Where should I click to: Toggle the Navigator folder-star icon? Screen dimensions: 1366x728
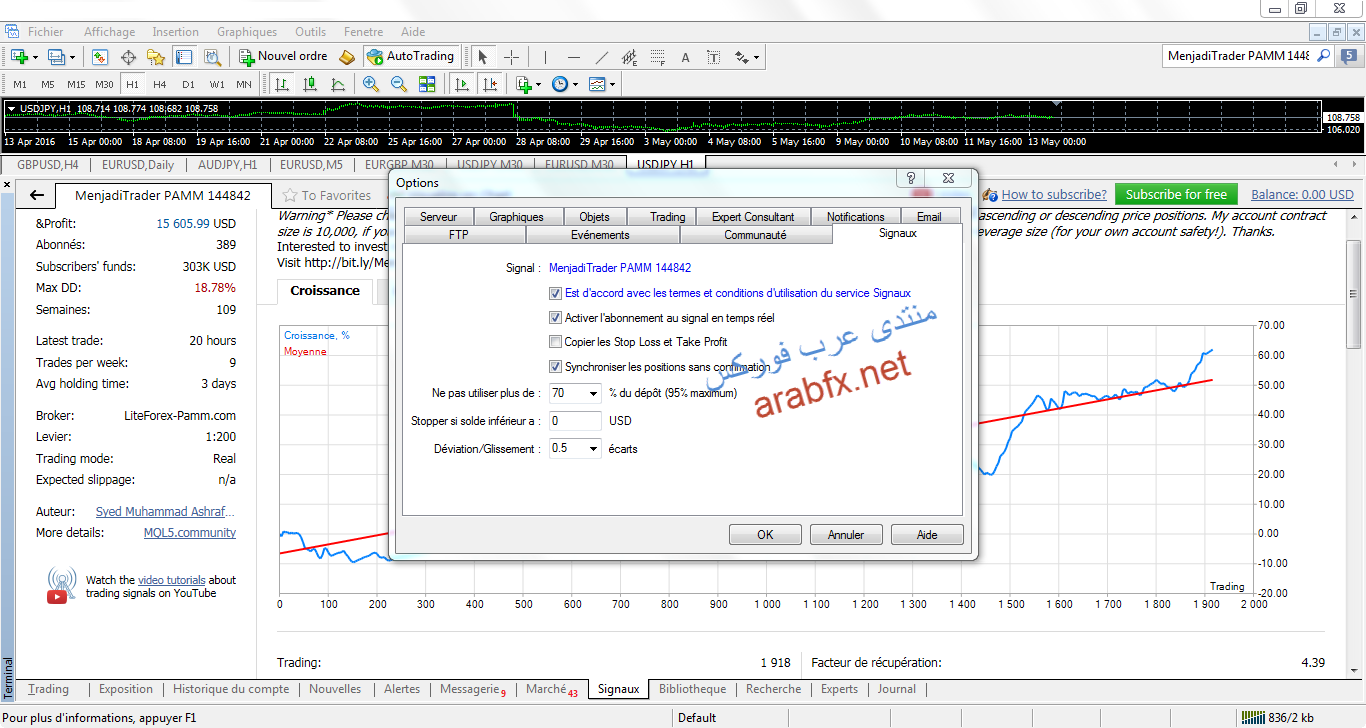(x=156, y=57)
